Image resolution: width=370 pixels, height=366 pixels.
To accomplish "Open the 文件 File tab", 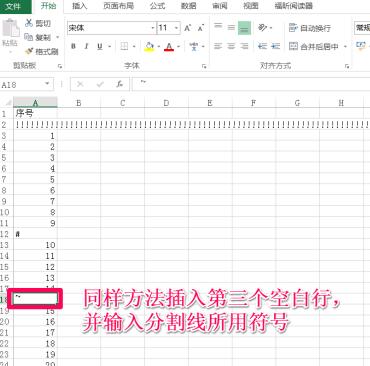I will pyautogui.click(x=13, y=6).
